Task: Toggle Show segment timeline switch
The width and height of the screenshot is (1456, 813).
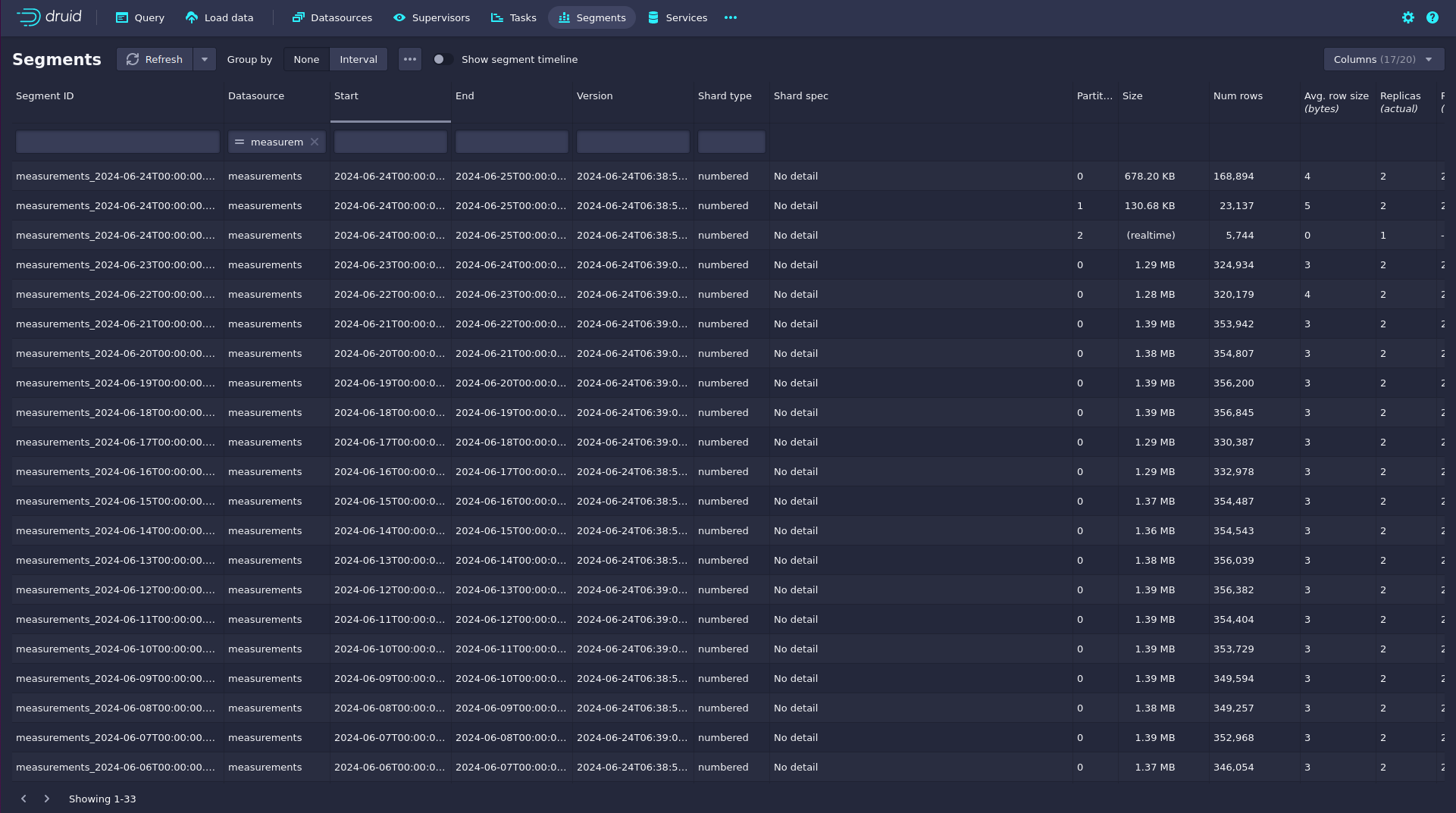Action: tap(442, 59)
